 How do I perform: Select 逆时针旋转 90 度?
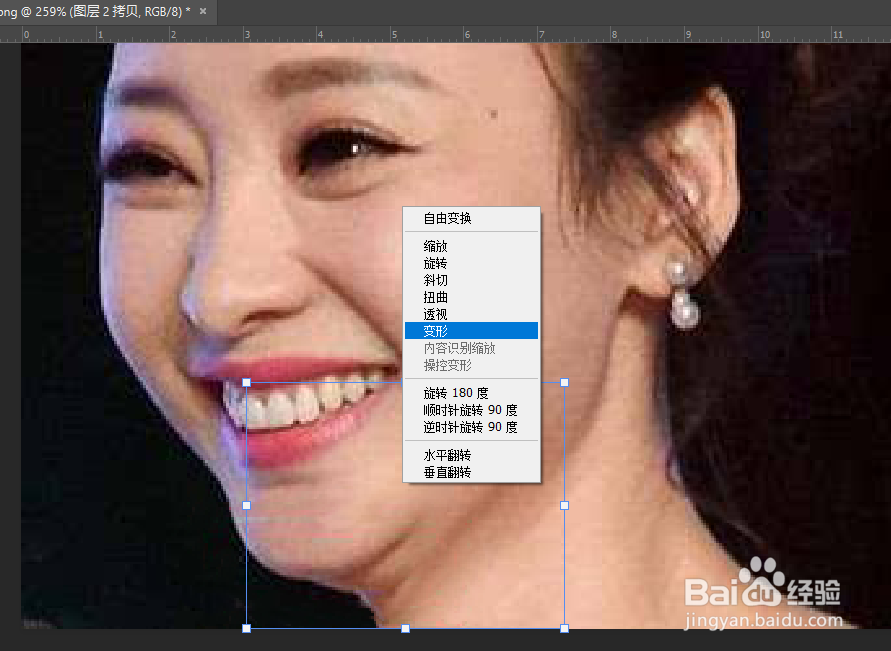[471, 427]
